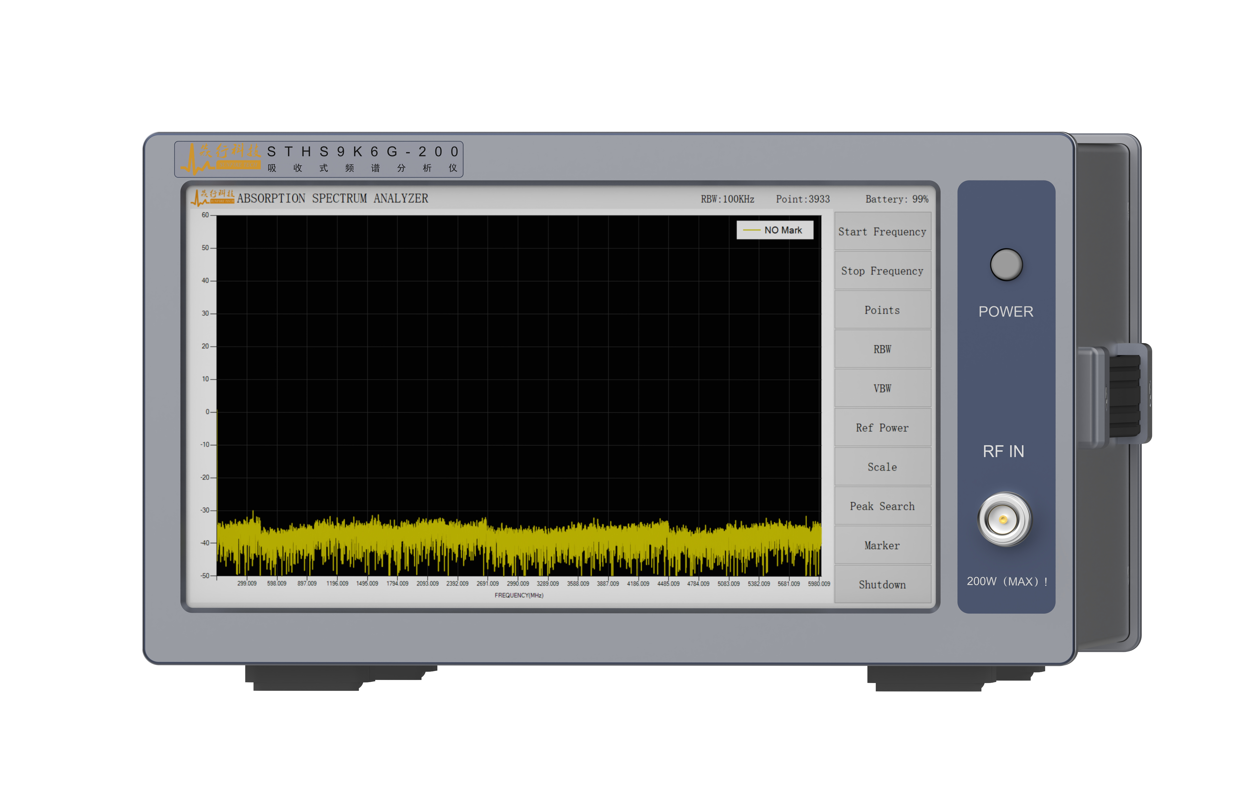Screen dimensions: 1236x805
Task: Click the RBW:100KHz status readout
Action: (727, 199)
